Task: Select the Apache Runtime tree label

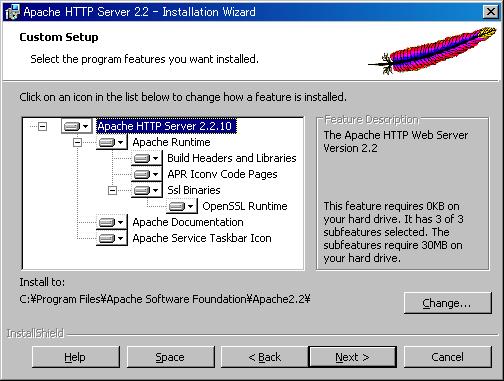Action: coord(171,142)
